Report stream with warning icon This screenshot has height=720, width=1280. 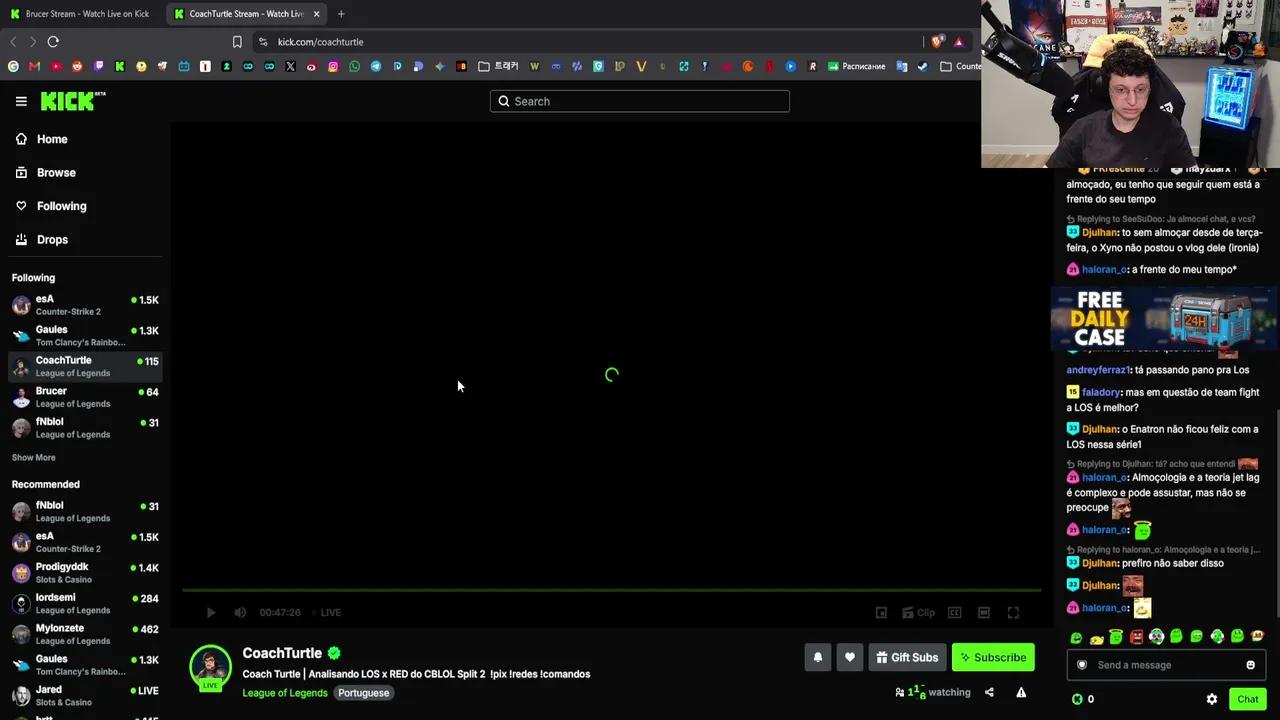[1021, 692]
